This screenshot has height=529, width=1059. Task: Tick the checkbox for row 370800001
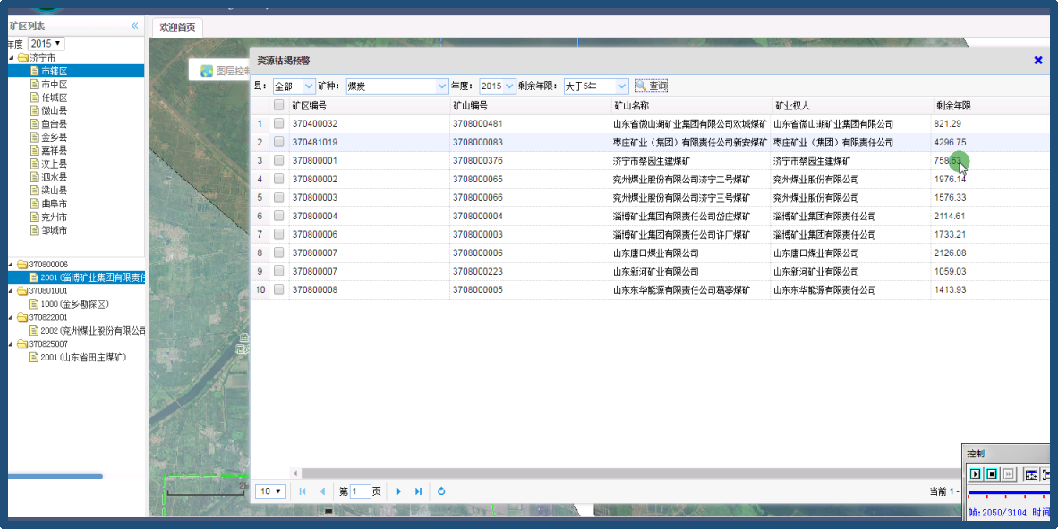[x=279, y=161]
